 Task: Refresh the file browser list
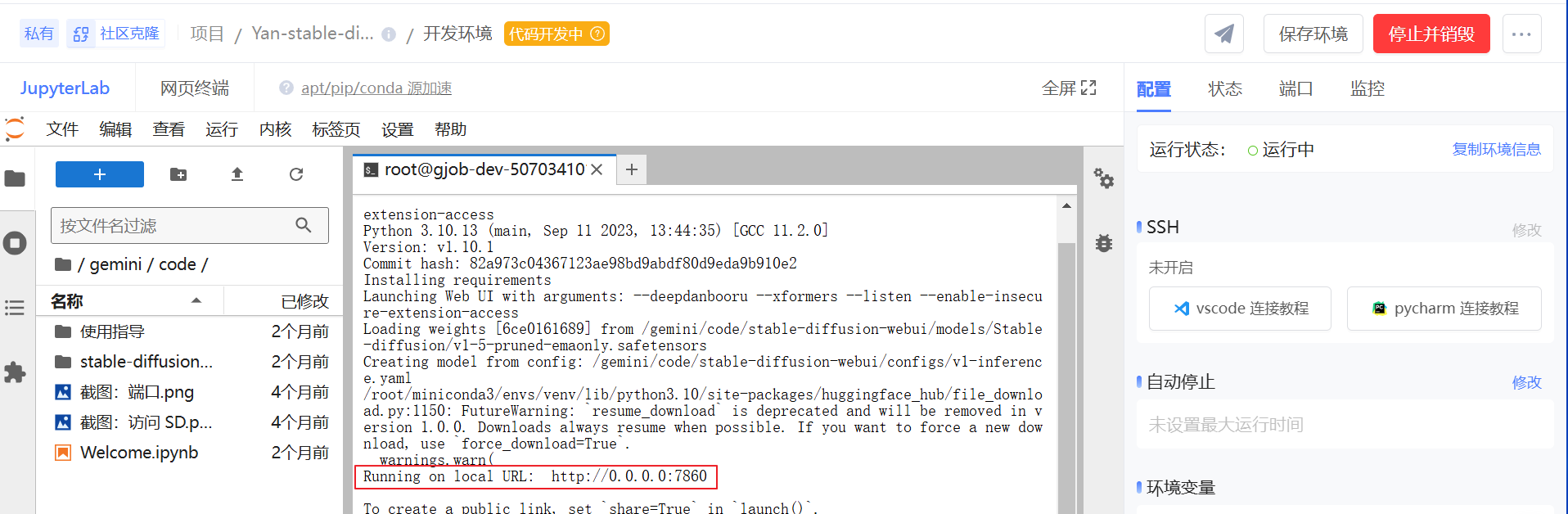[296, 174]
